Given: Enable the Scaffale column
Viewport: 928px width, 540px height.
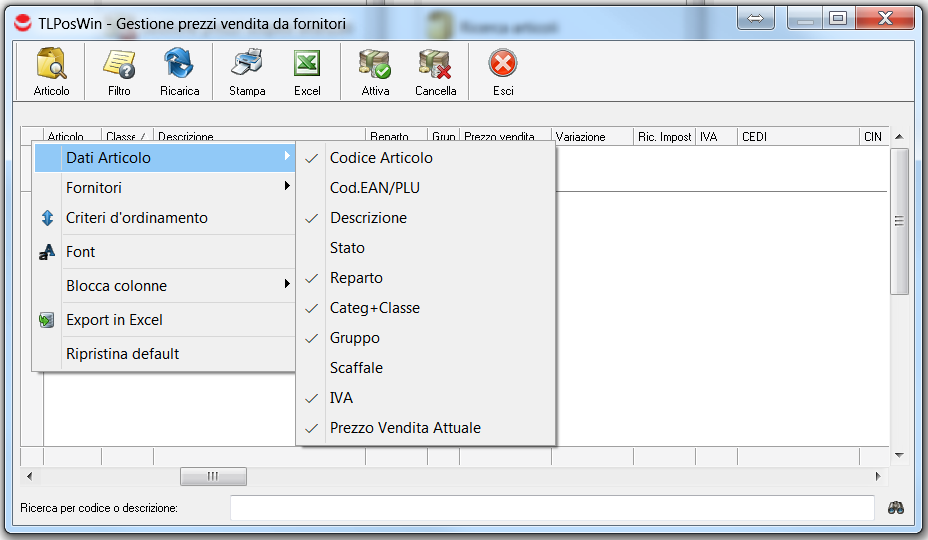Looking at the screenshot, I should tap(426, 368).
